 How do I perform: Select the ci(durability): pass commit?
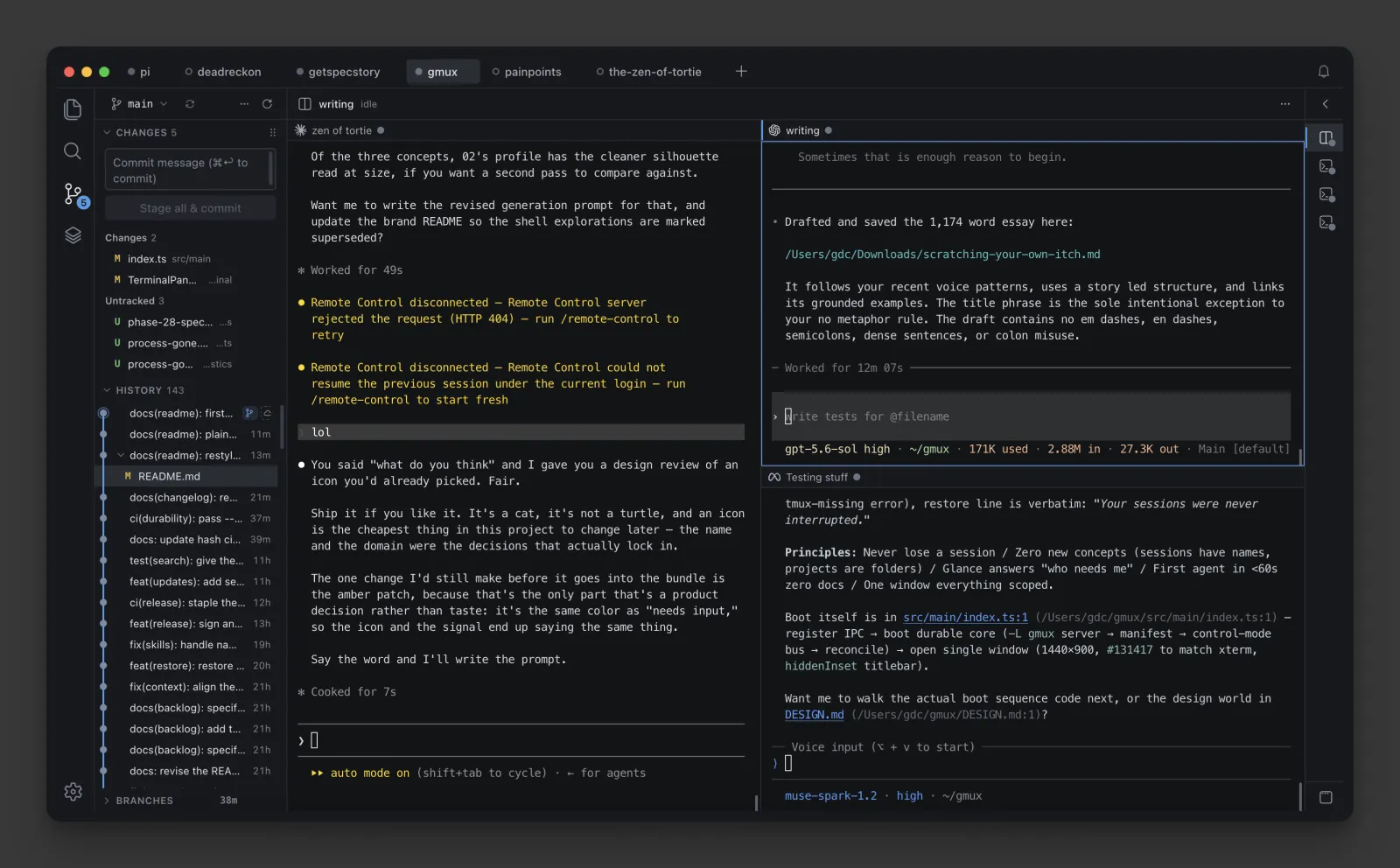click(185, 518)
